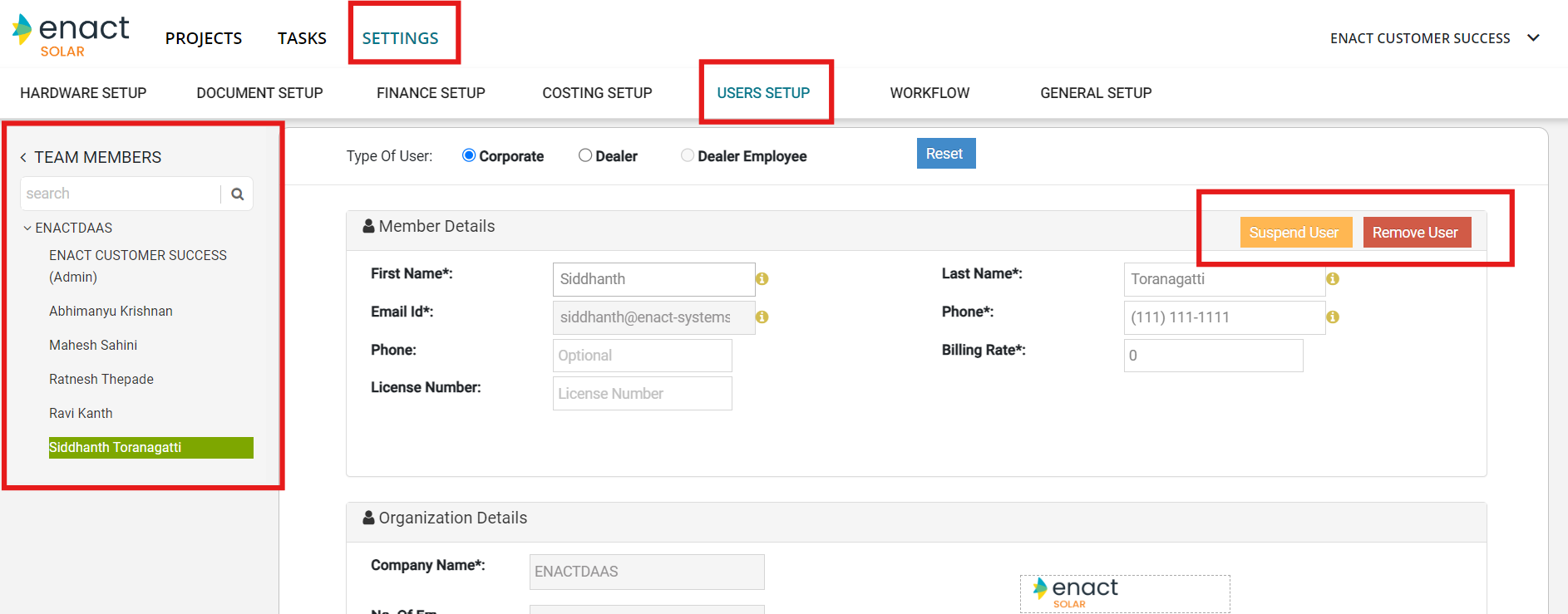
Task: Click the Reset button
Action: pyautogui.click(x=946, y=154)
